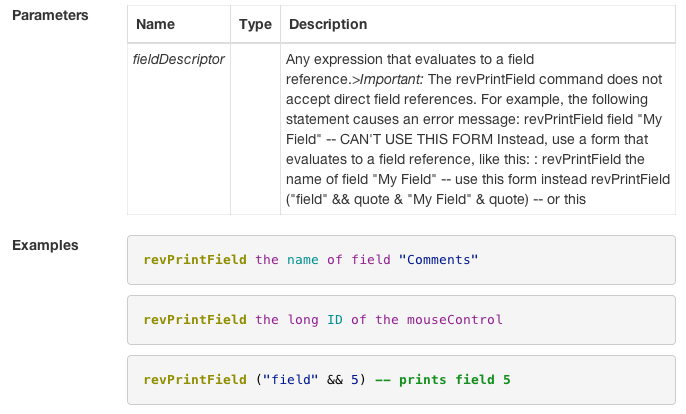Click revPrintField keyword in first example
Image resolution: width=686 pixels, height=414 pixels.
coord(195,260)
